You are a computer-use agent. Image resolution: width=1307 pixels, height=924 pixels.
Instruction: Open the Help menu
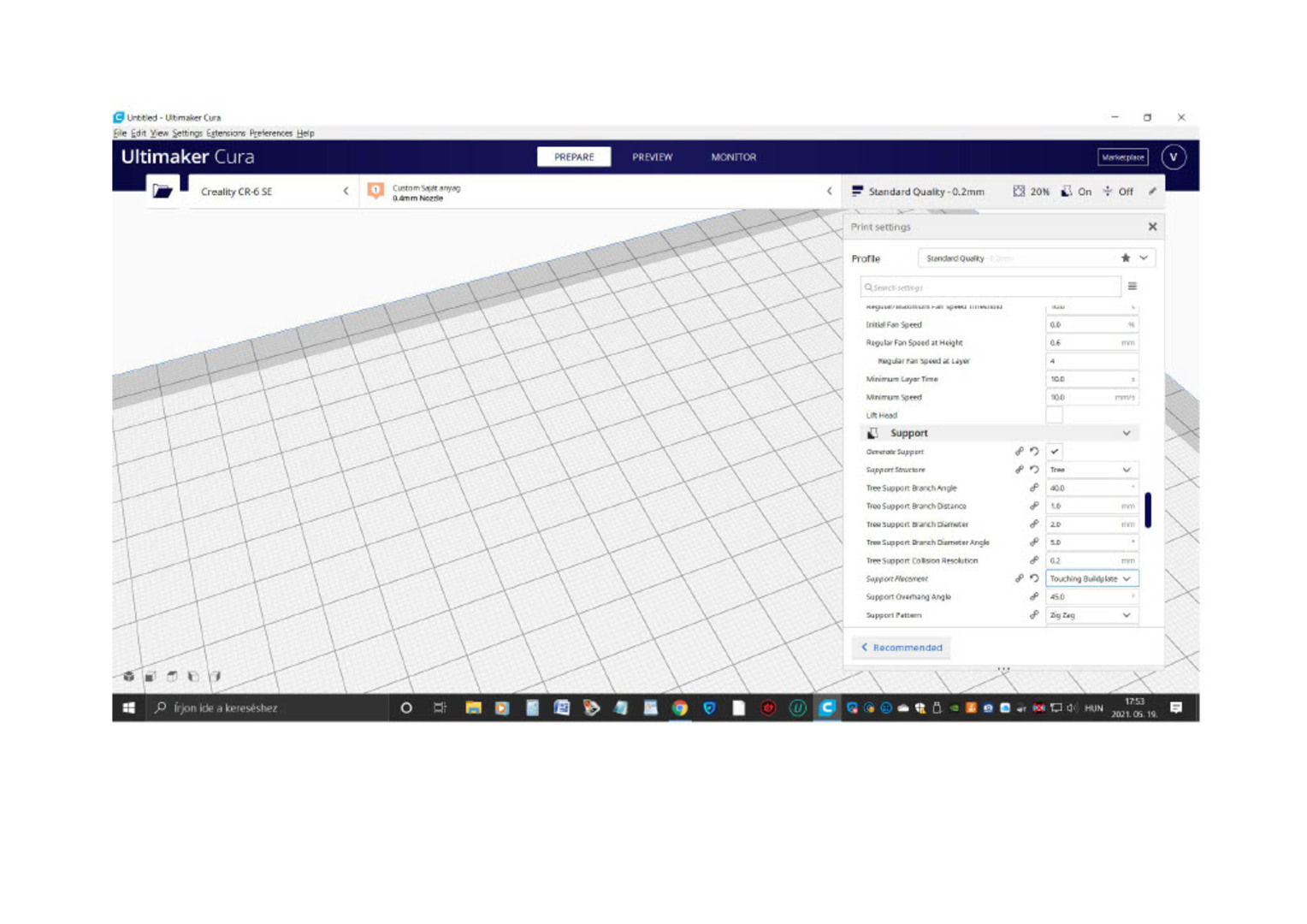tap(305, 133)
